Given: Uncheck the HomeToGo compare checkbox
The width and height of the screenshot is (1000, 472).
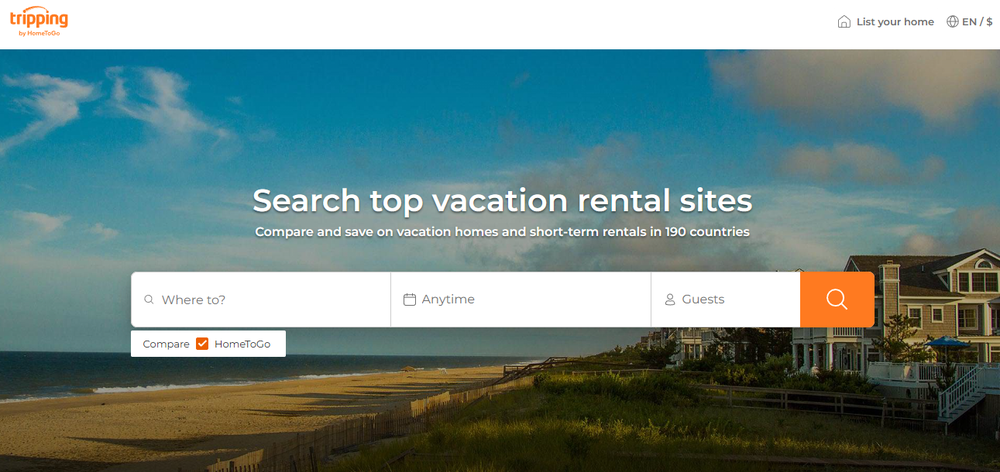Looking at the screenshot, I should [x=202, y=344].
